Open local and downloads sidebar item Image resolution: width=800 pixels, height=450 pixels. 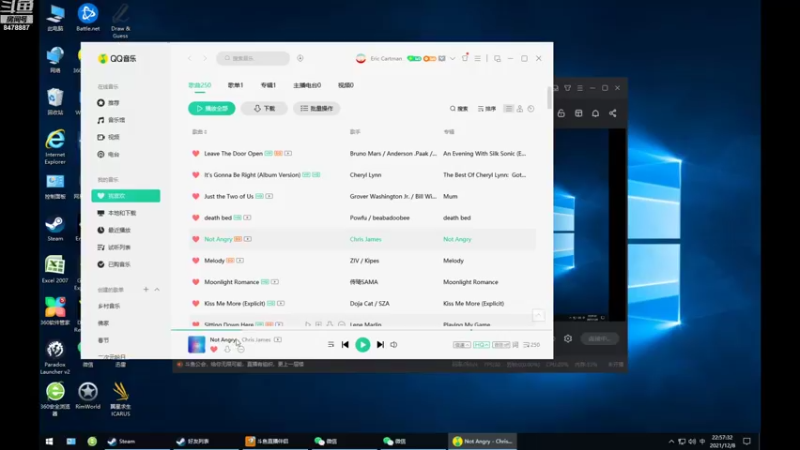pos(126,213)
